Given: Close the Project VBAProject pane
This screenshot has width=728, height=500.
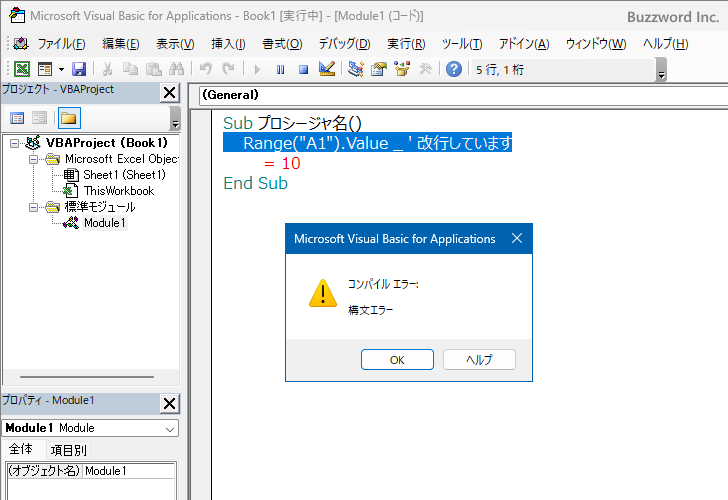Looking at the screenshot, I should [169, 93].
